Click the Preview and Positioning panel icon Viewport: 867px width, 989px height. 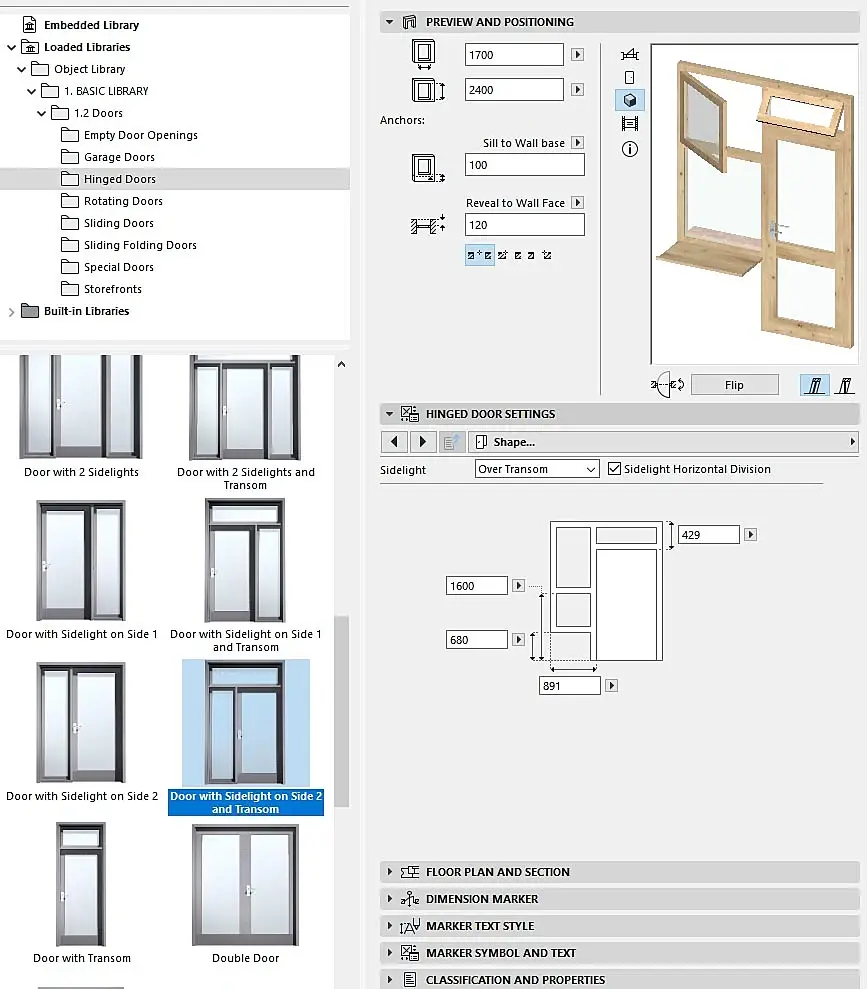pos(410,22)
